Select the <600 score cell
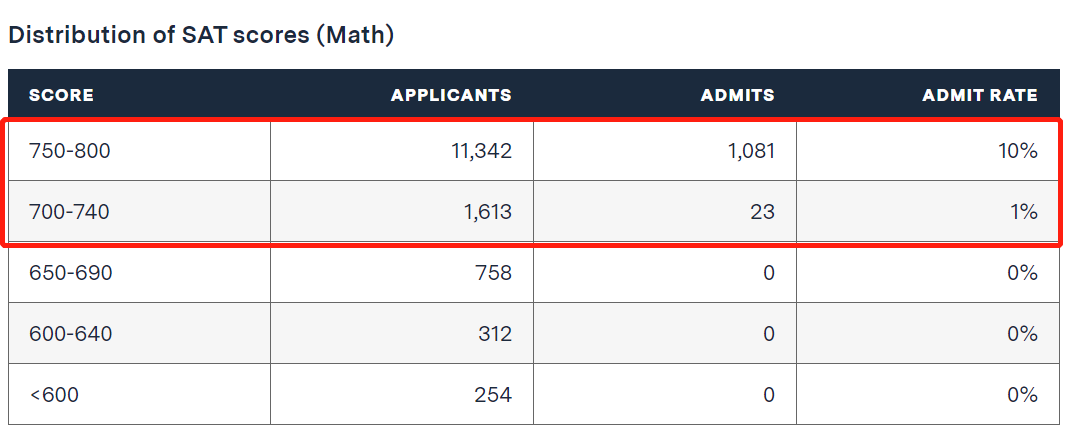 pyautogui.click(x=54, y=395)
